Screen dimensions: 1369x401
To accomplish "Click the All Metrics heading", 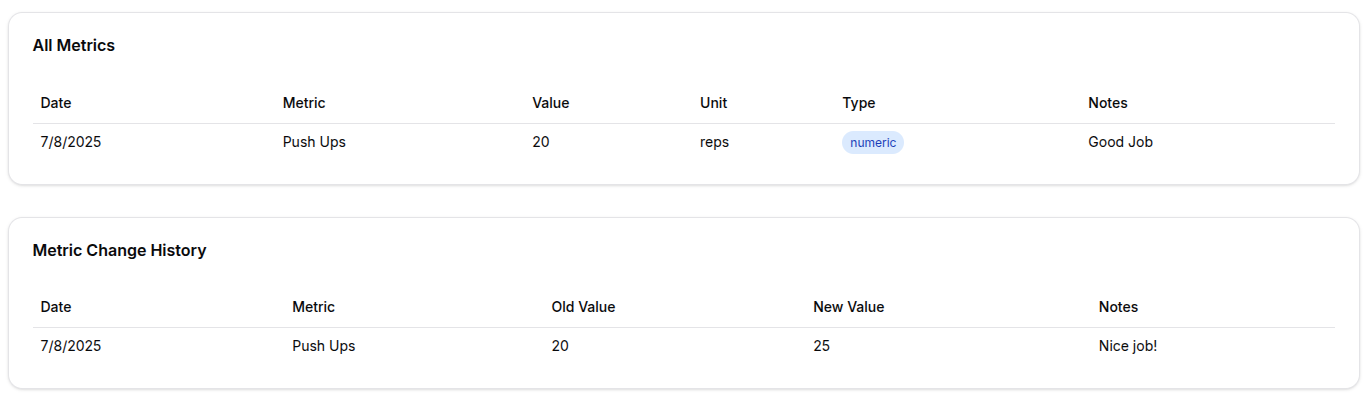I will 74,46.
